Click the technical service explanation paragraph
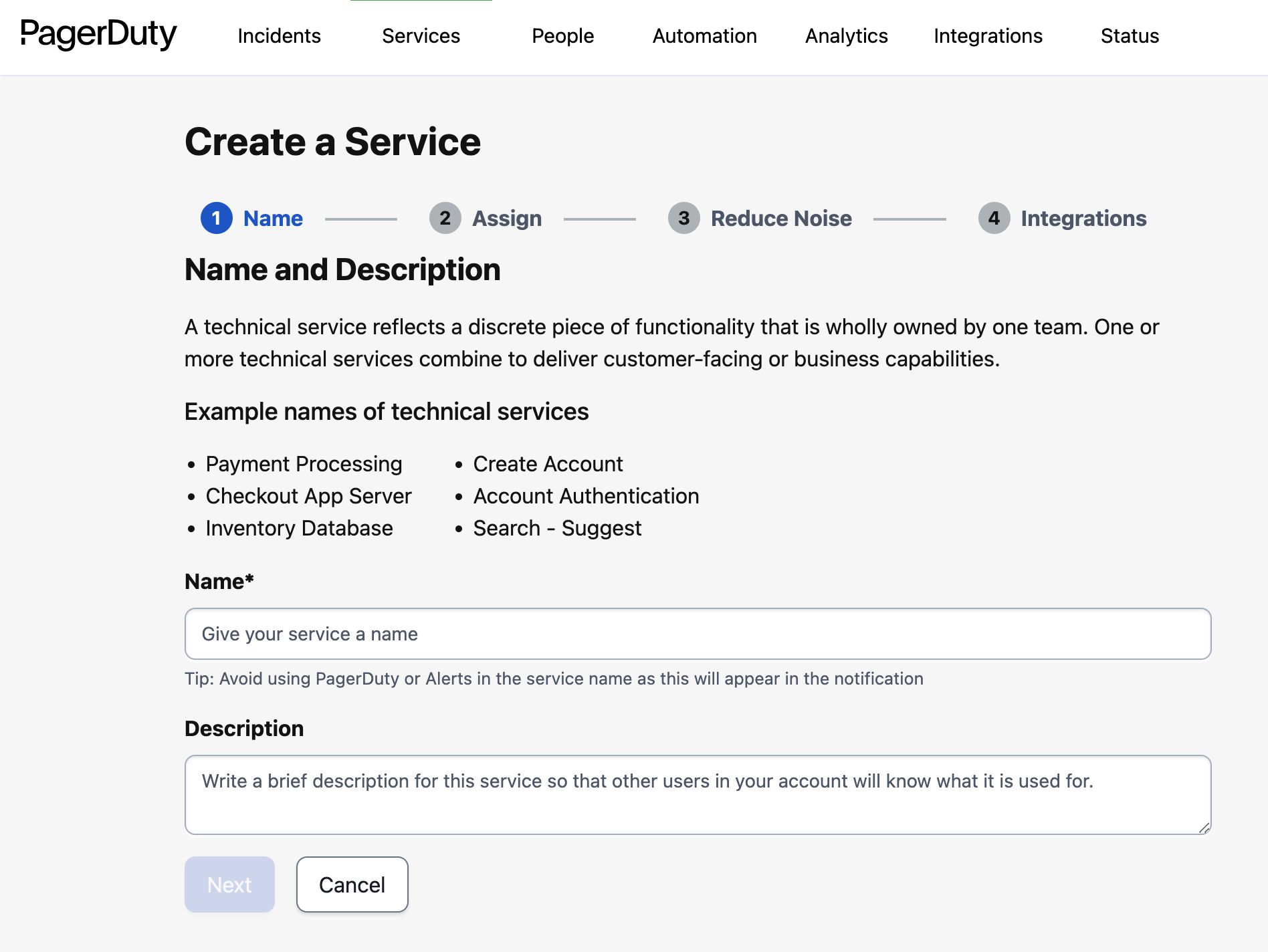 [x=671, y=343]
